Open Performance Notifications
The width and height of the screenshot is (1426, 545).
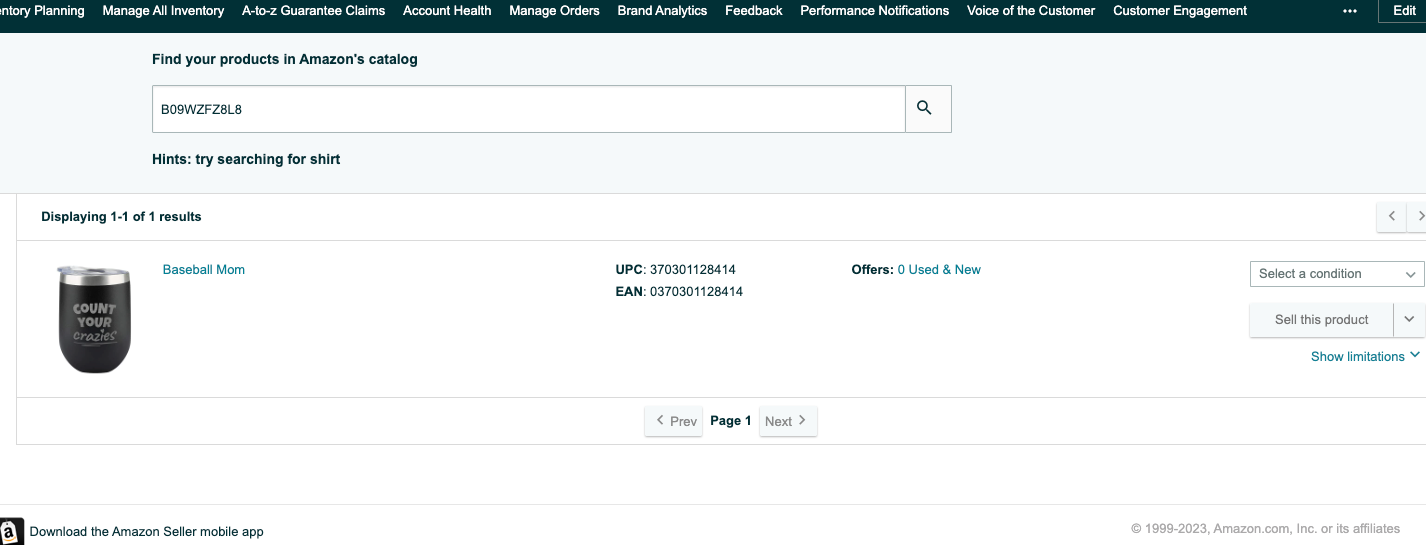pyautogui.click(x=875, y=11)
